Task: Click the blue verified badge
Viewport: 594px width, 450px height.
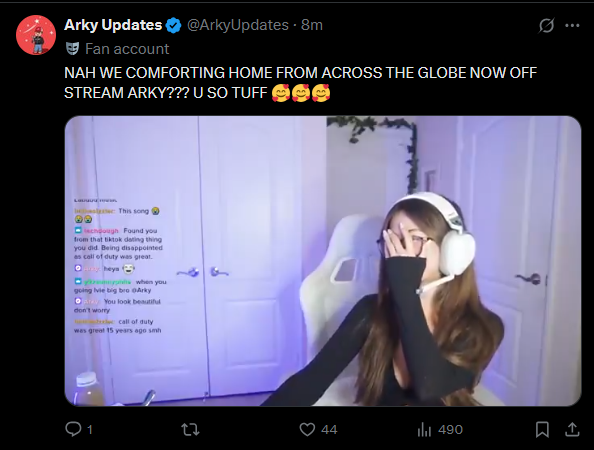Action: pyautogui.click(x=174, y=25)
